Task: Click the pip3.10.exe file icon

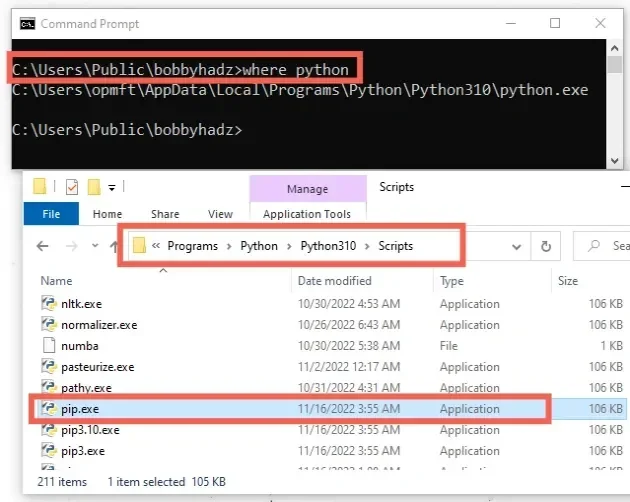Action: 49,430
